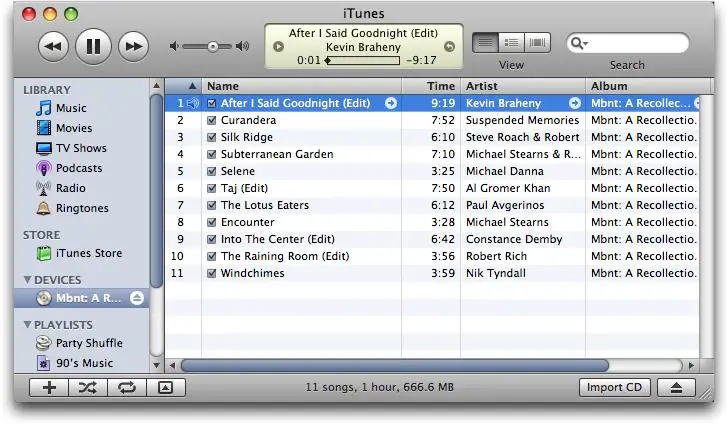
Task: Switch to grouped album view
Action: (x=512, y=43)
